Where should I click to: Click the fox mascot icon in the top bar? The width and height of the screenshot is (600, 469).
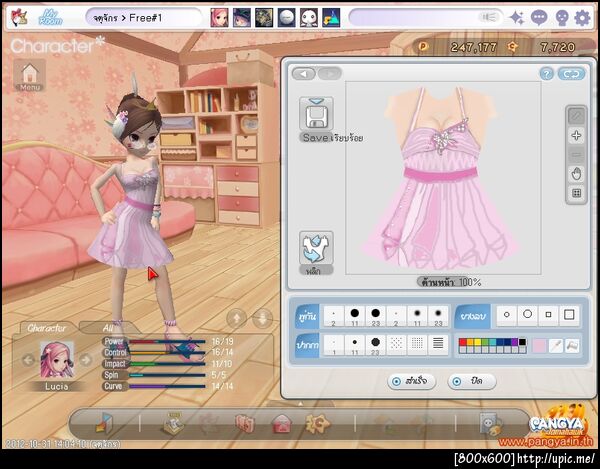coord(18,18)
